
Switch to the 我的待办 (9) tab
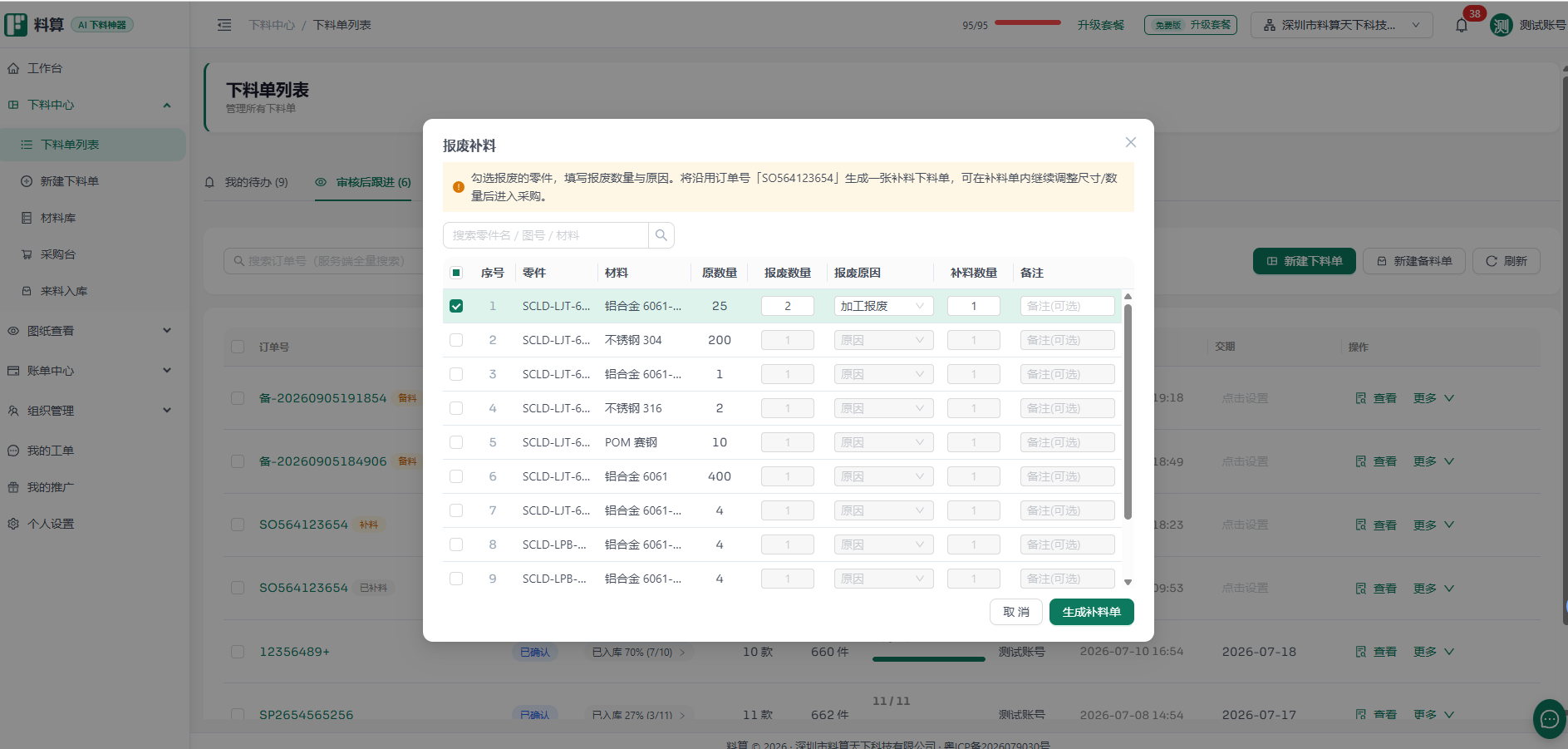247,182
